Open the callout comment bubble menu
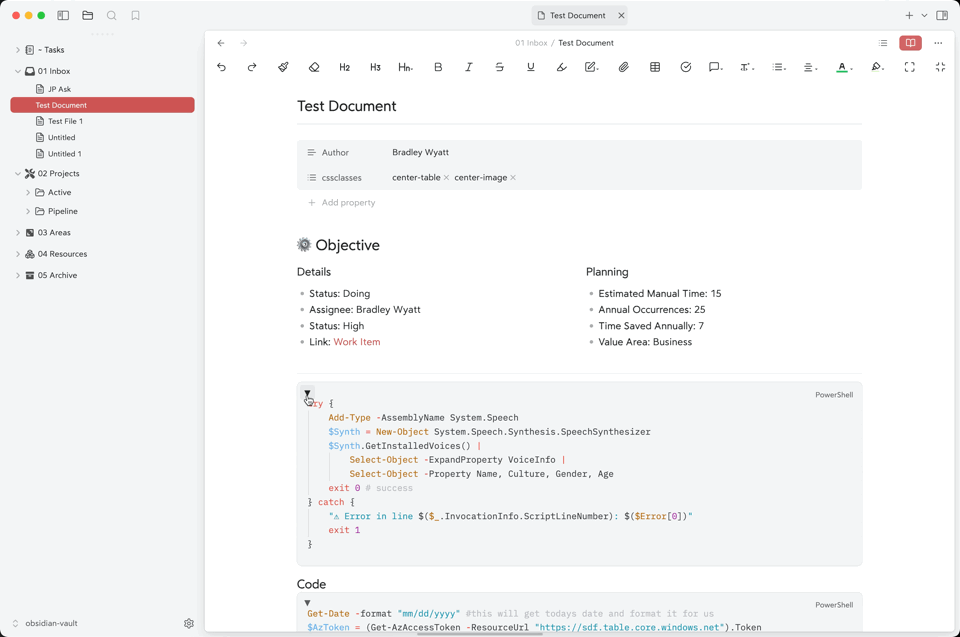The image size is (960, 637). click(715, 67)
